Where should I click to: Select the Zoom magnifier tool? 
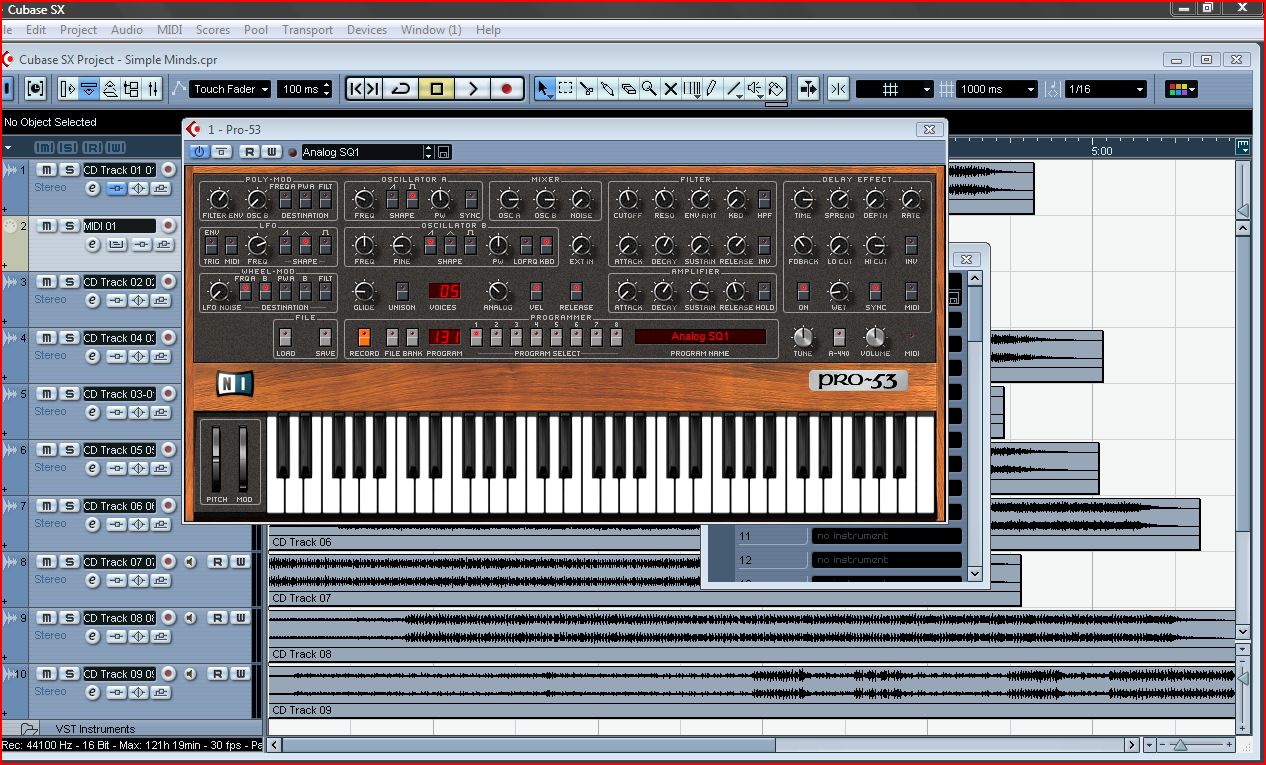[649, 89]
